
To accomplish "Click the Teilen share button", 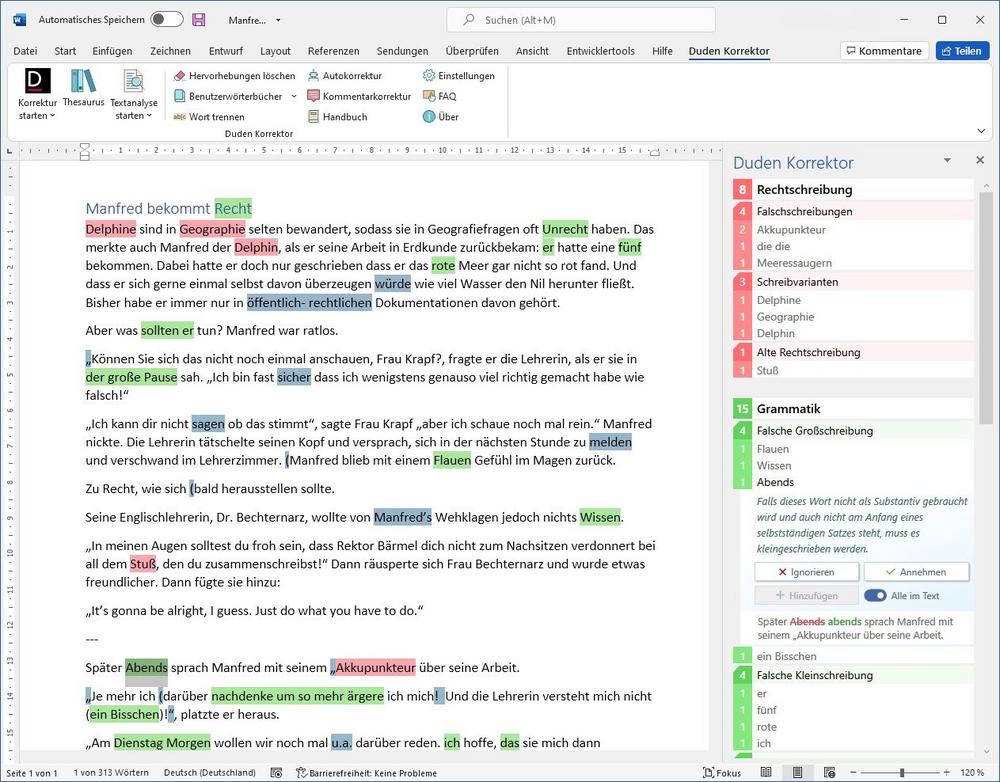I will [x=962, y=51].
